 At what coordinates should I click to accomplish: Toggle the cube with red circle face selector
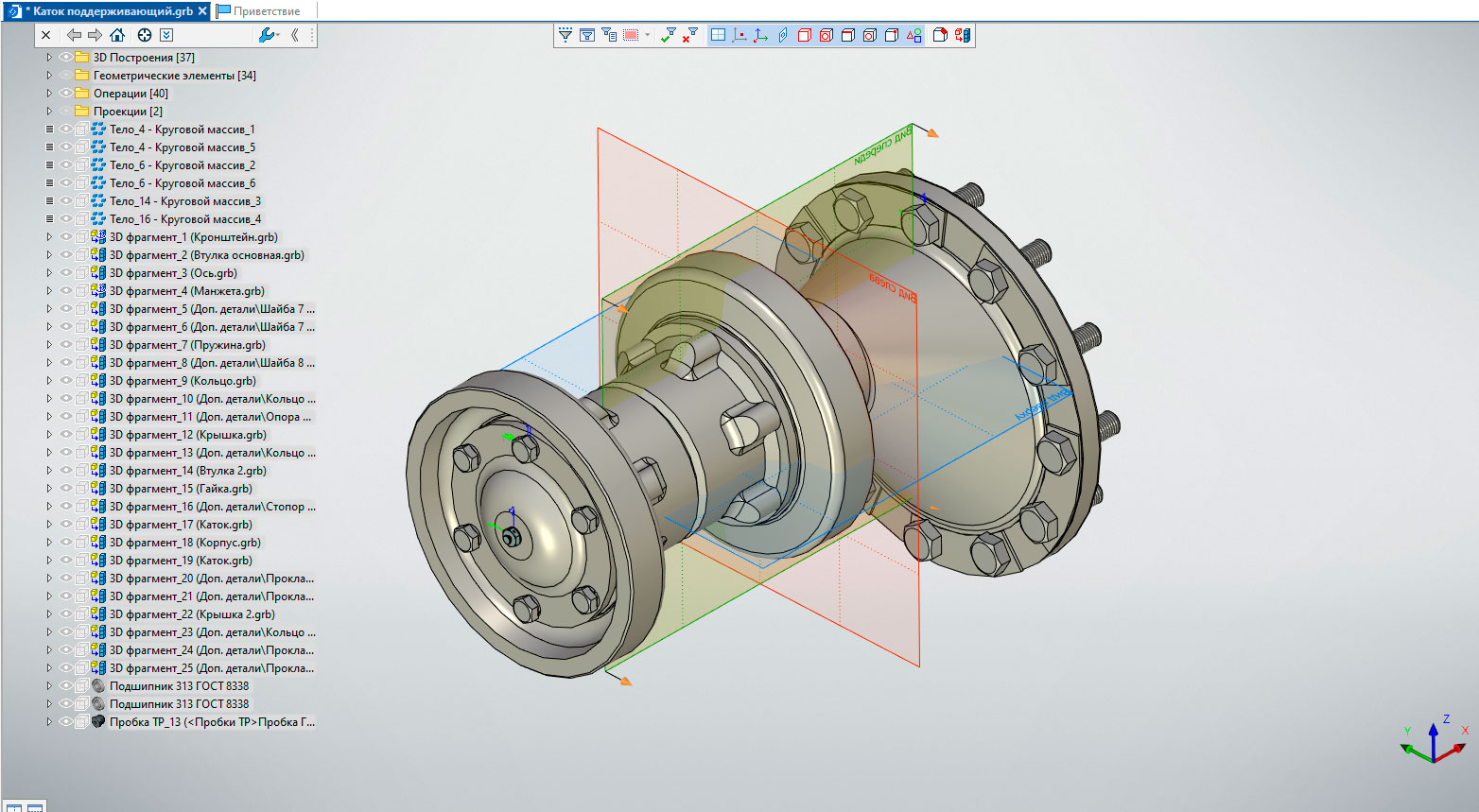(826, 35)
